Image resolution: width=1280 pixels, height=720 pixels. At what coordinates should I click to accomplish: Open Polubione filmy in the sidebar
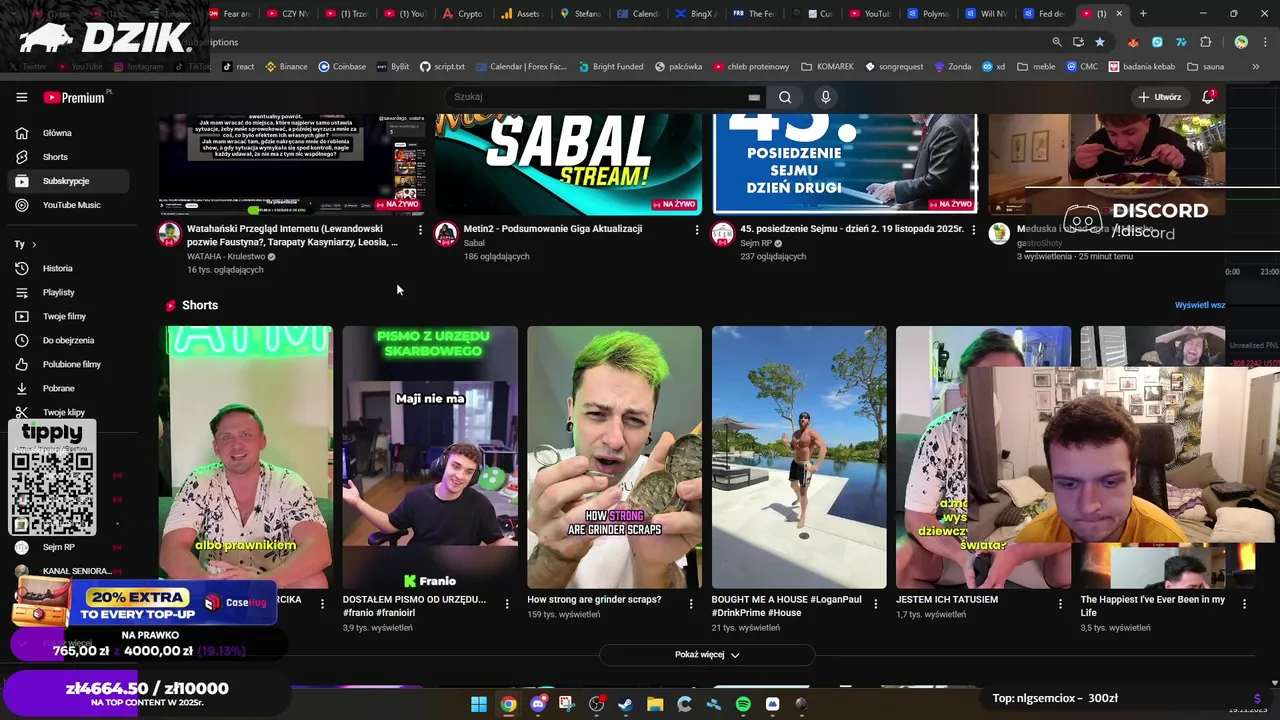pyautogui.click(x=71, y=364)
